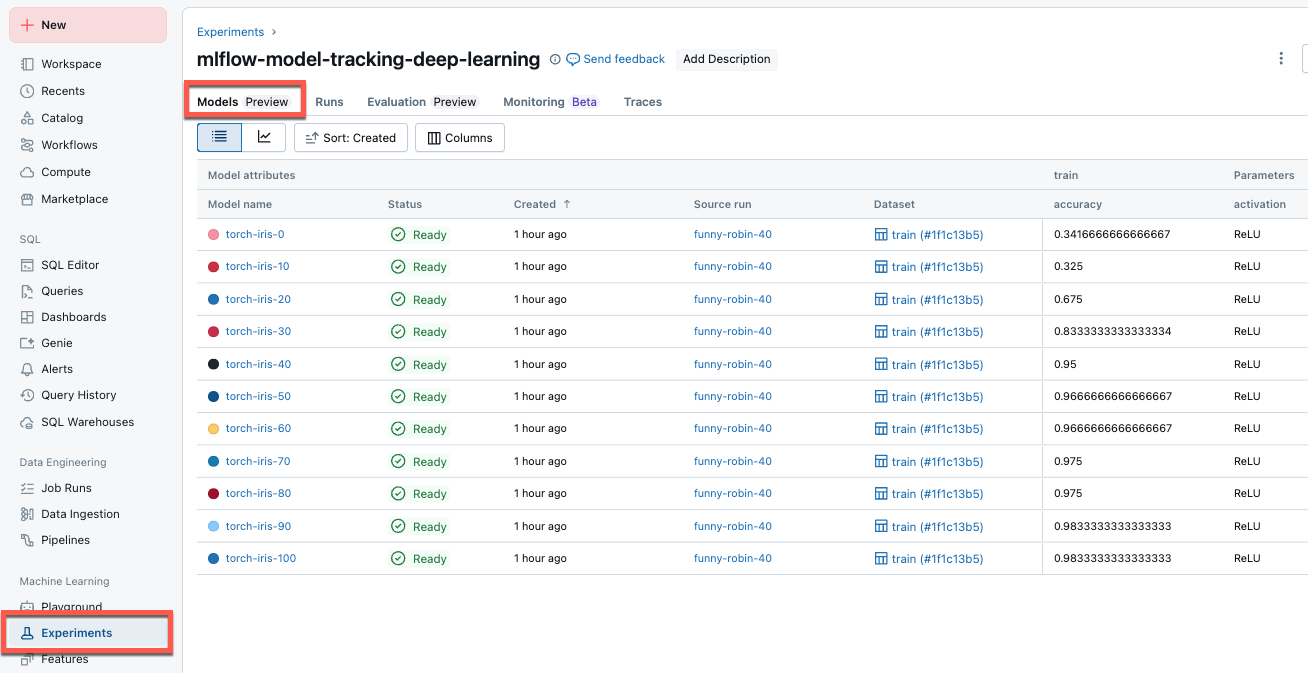Click the info icon beside experiment title
Viewport: 1308px width, 673px height.
(555, 60)
